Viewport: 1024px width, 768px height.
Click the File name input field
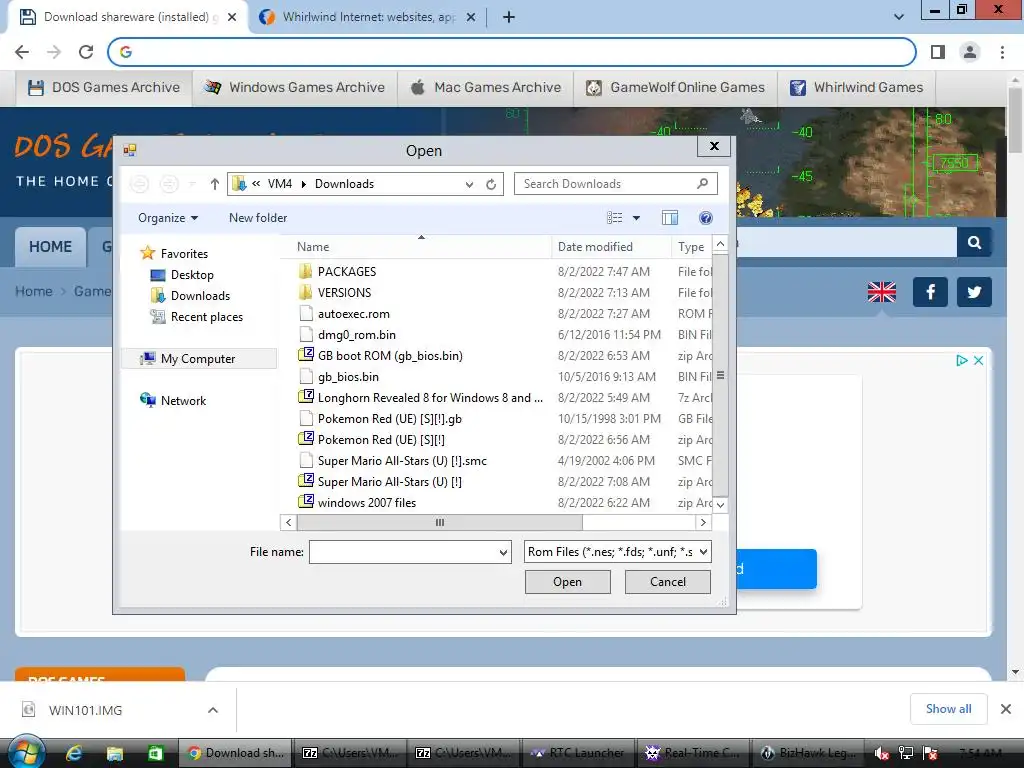pos(404,552)
